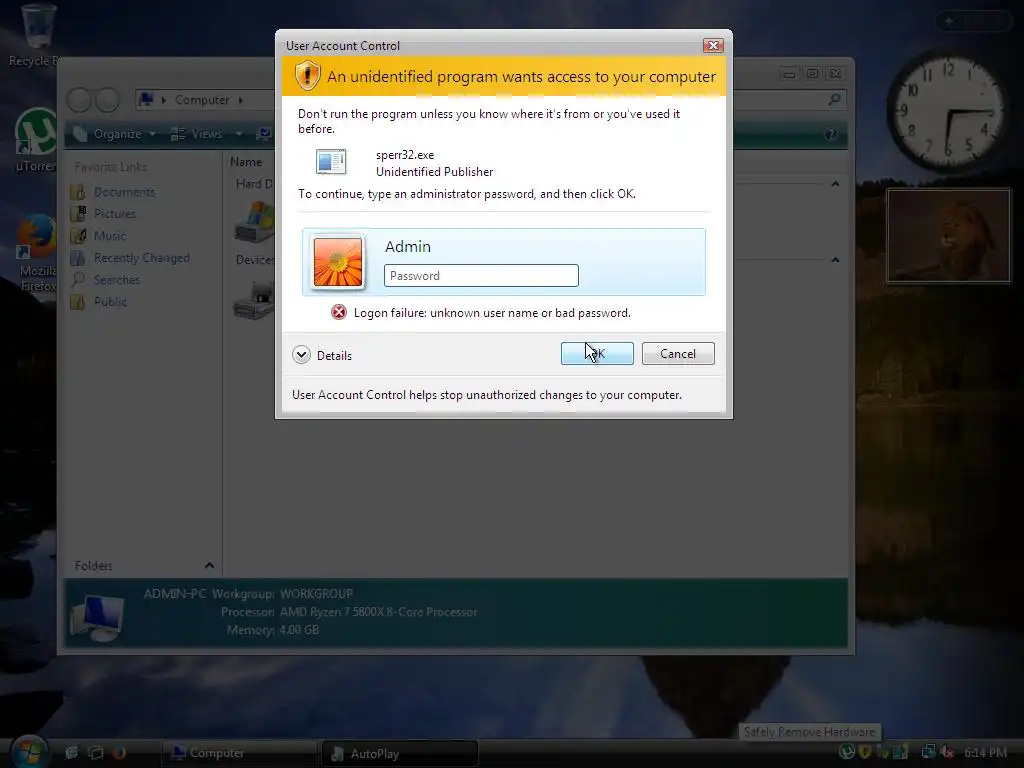The height and width of the screenshot is (768, 1024).
Task: Close the User Account Control dialog
Action: click(x=712, y=45)
